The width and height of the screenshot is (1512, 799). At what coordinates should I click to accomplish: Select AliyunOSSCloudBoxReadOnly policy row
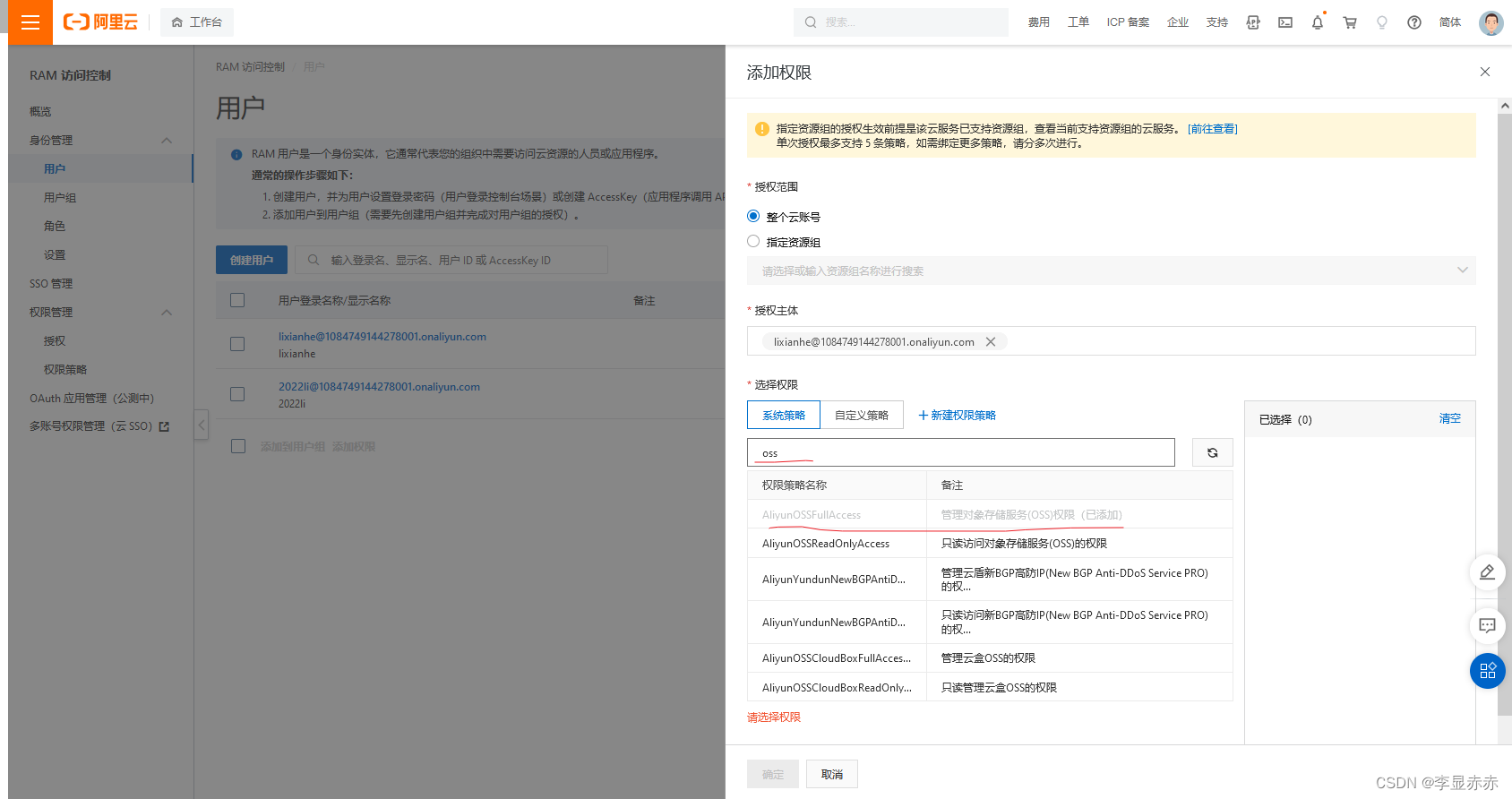[990, 688]
